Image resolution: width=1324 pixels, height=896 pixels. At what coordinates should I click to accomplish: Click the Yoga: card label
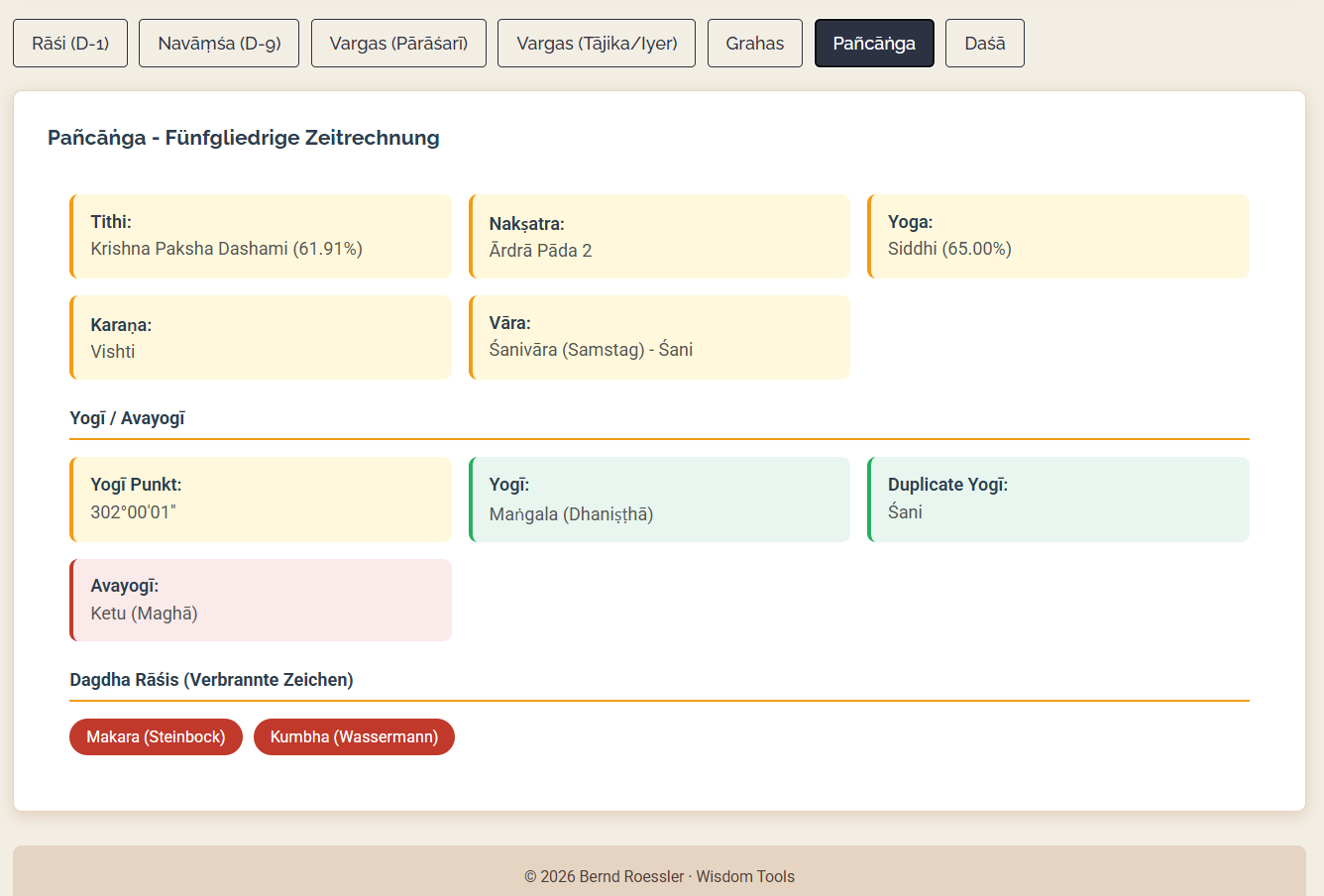pos(910,222)
